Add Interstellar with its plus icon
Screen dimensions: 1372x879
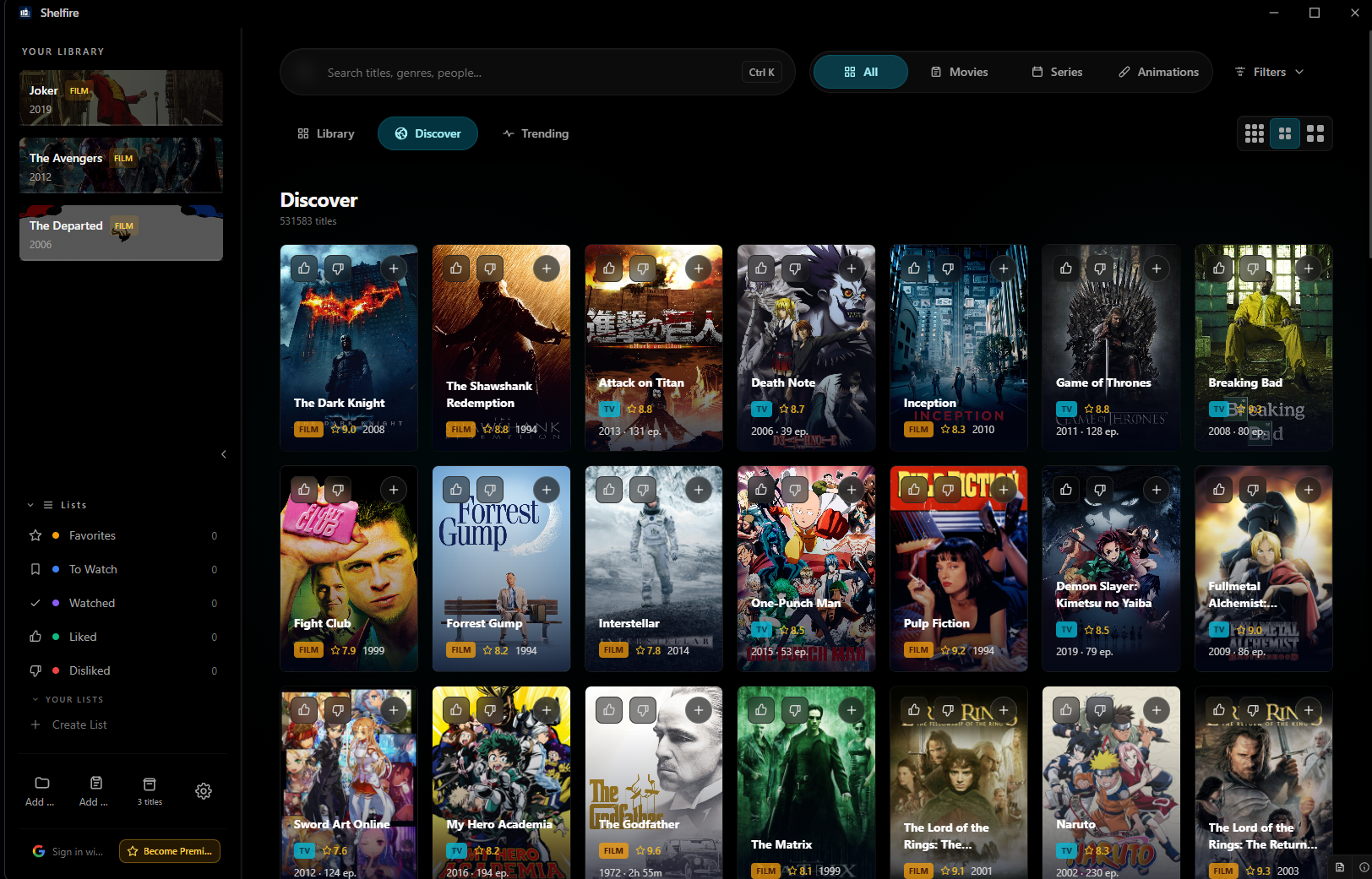pyautogui.click(x=699, y=490)
